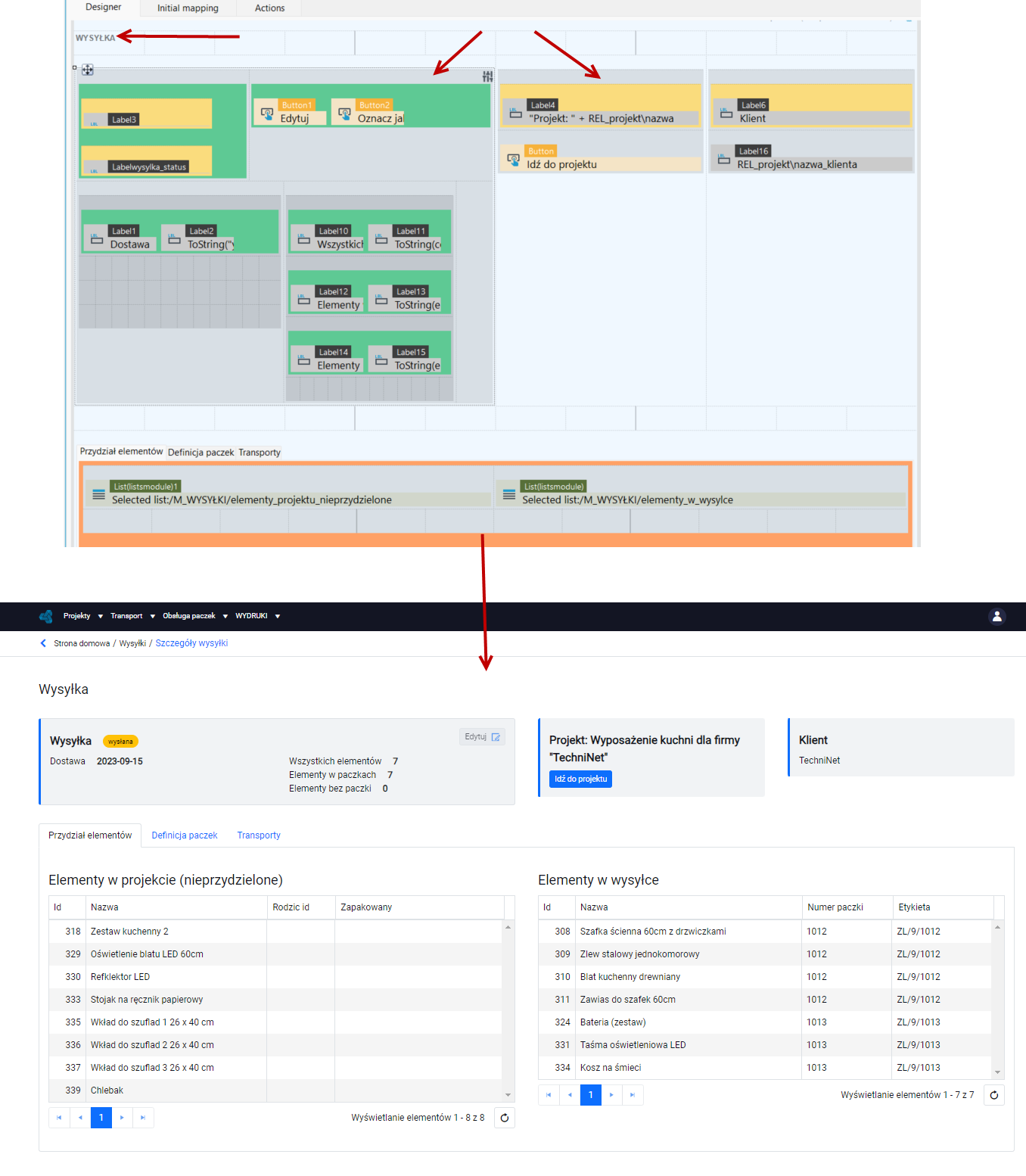The width and height of the screenshot is (1026, 1176).
Task: Open the user profile icon
Action: [997, 617]
